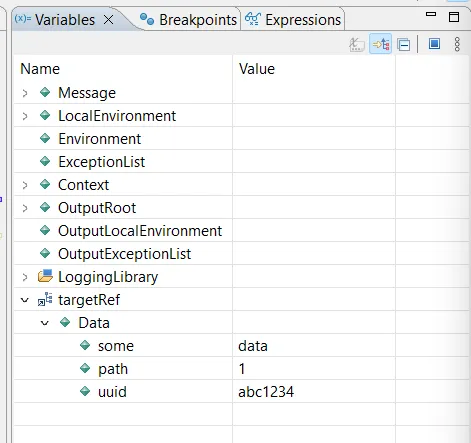Close the Variables tab
Image resolution: width=471 pixels, height=443 pixels.
(x=108, y=20)
